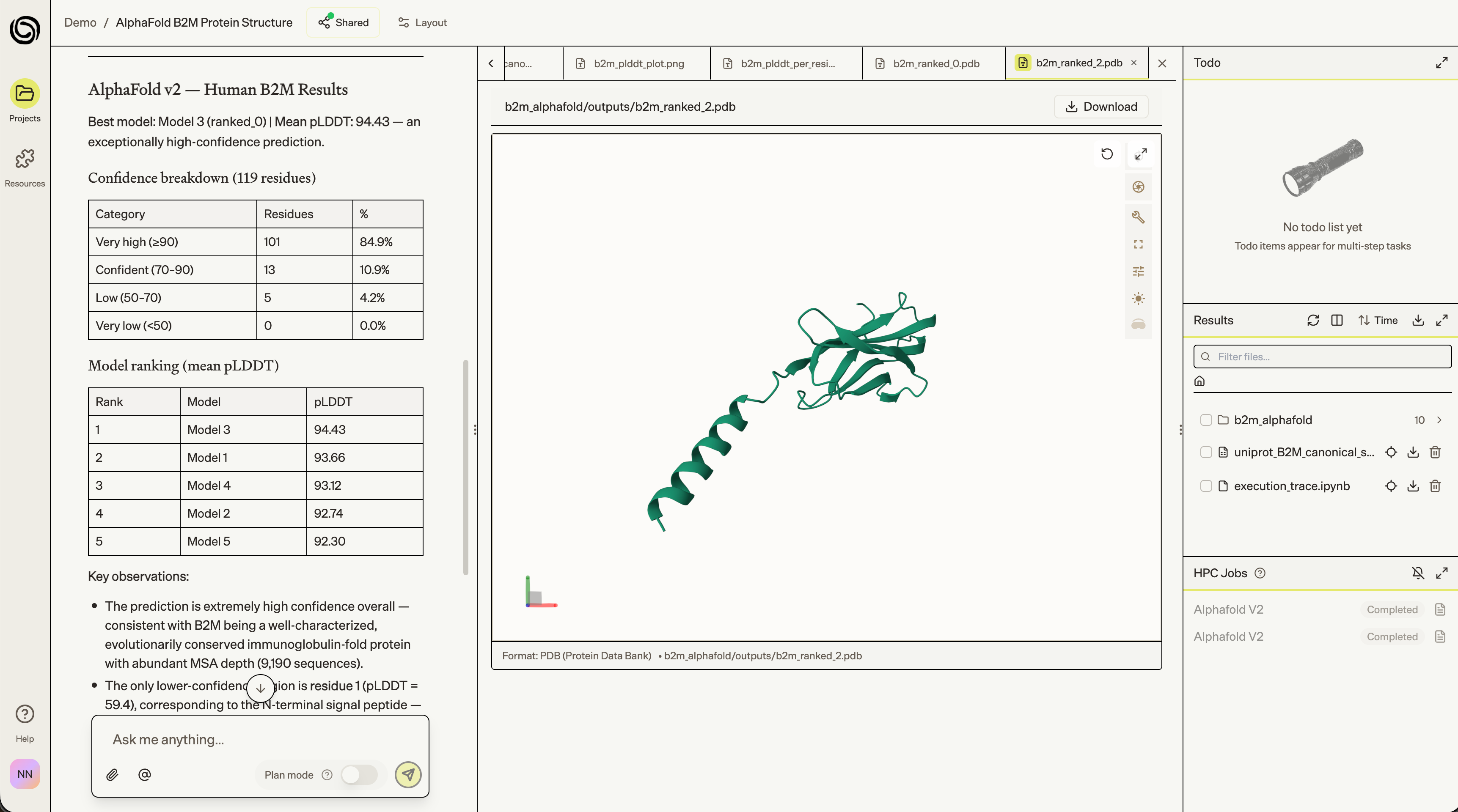
Task: Open log for first Alphafold V2 job
Action: pos(1440,609)
